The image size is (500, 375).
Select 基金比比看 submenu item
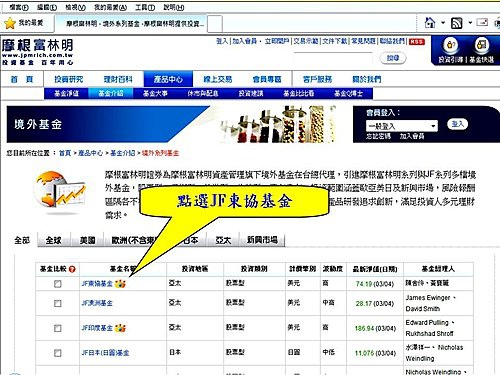299,94
